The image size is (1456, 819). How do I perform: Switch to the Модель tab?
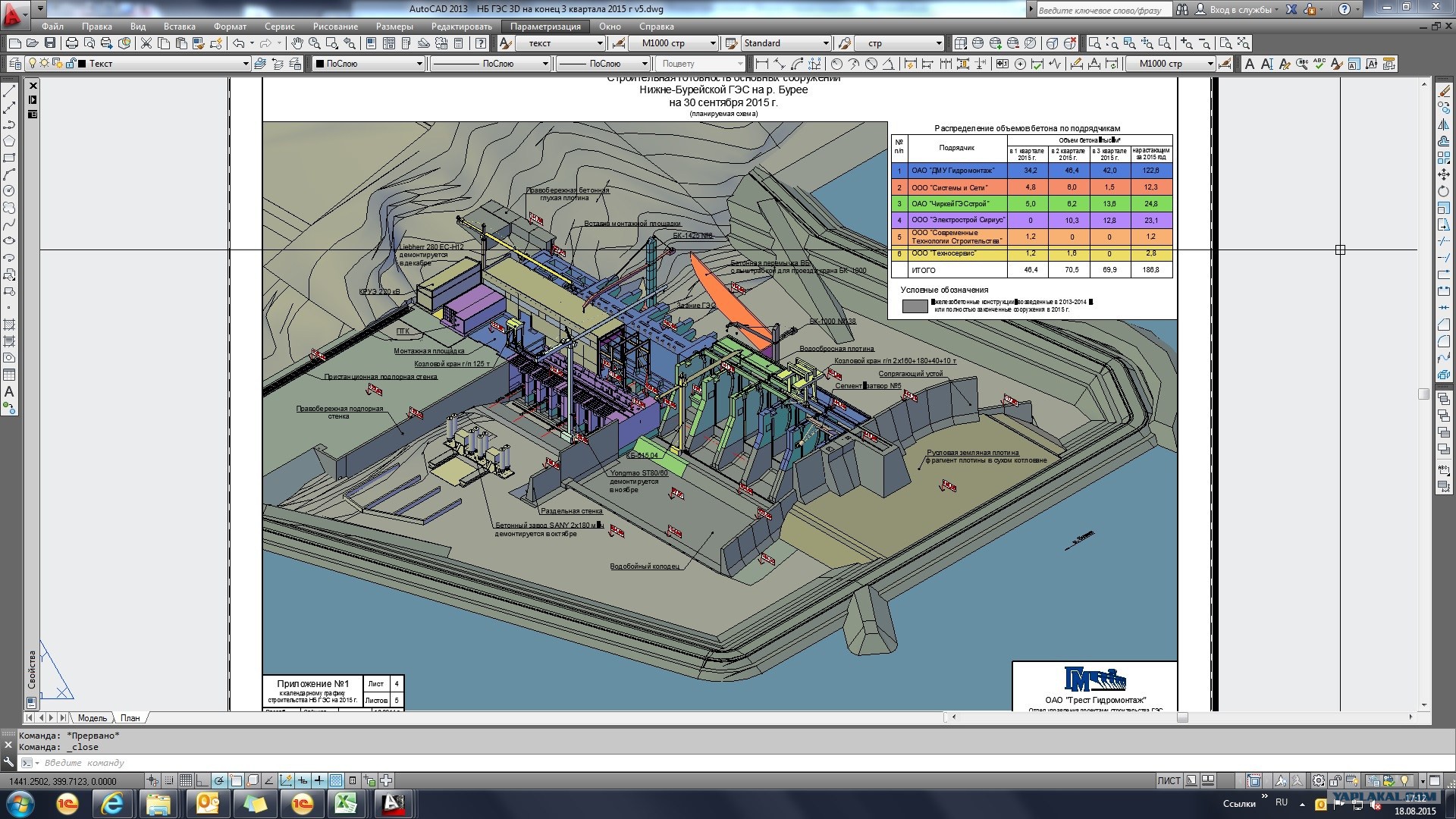93,718
